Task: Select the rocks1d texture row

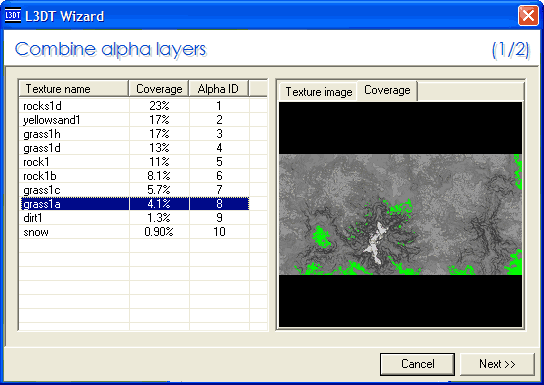Action: (135, 106)
